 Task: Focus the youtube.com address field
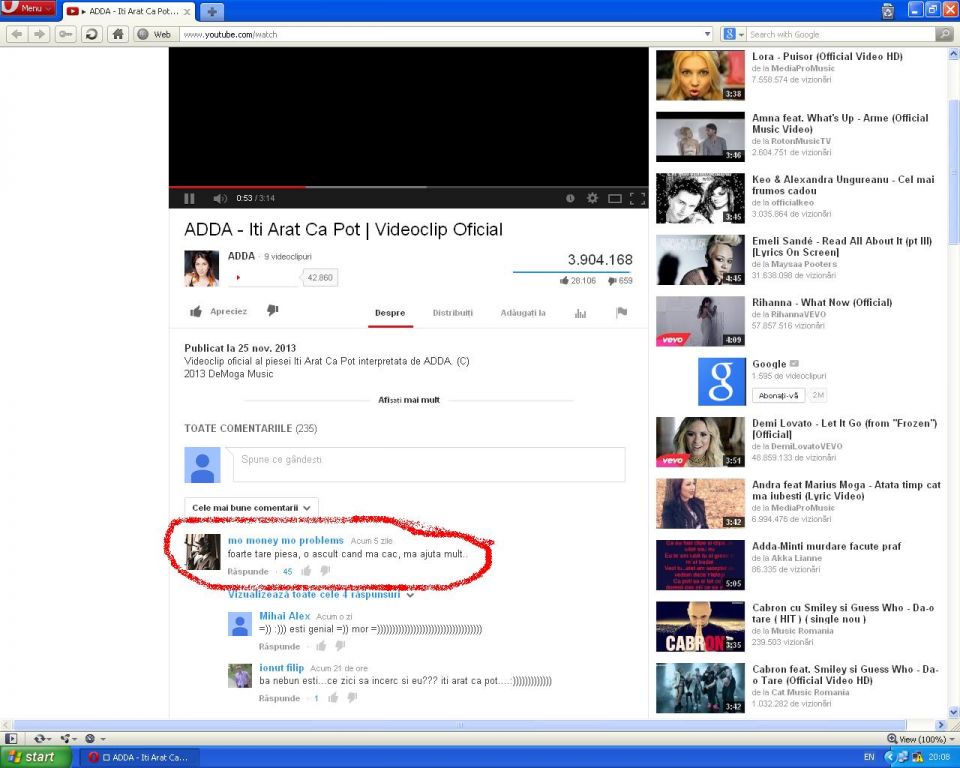click(441, 34)
